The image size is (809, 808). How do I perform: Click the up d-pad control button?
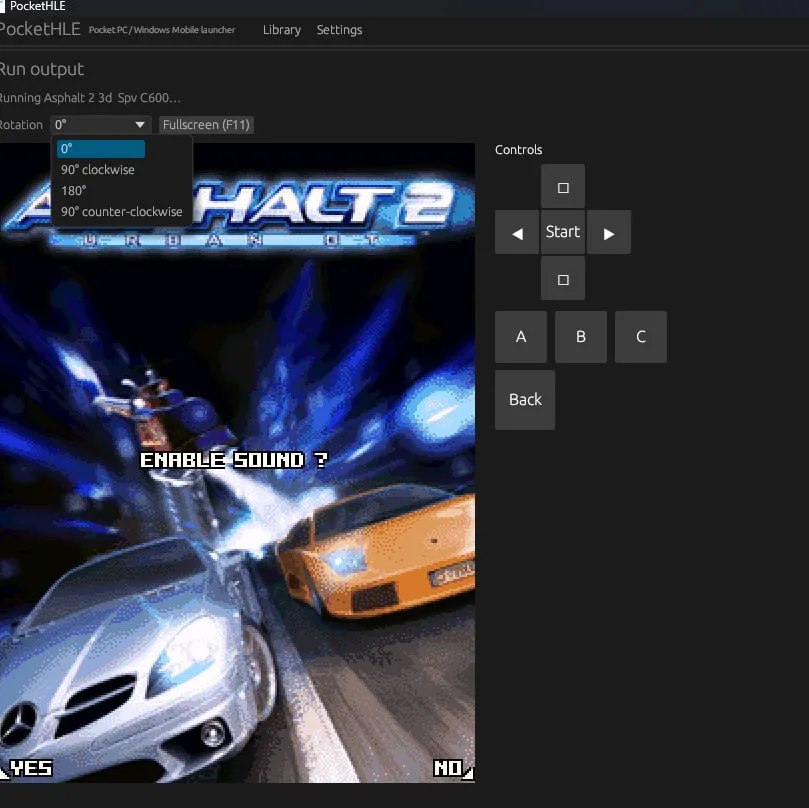tap(562, 186)
